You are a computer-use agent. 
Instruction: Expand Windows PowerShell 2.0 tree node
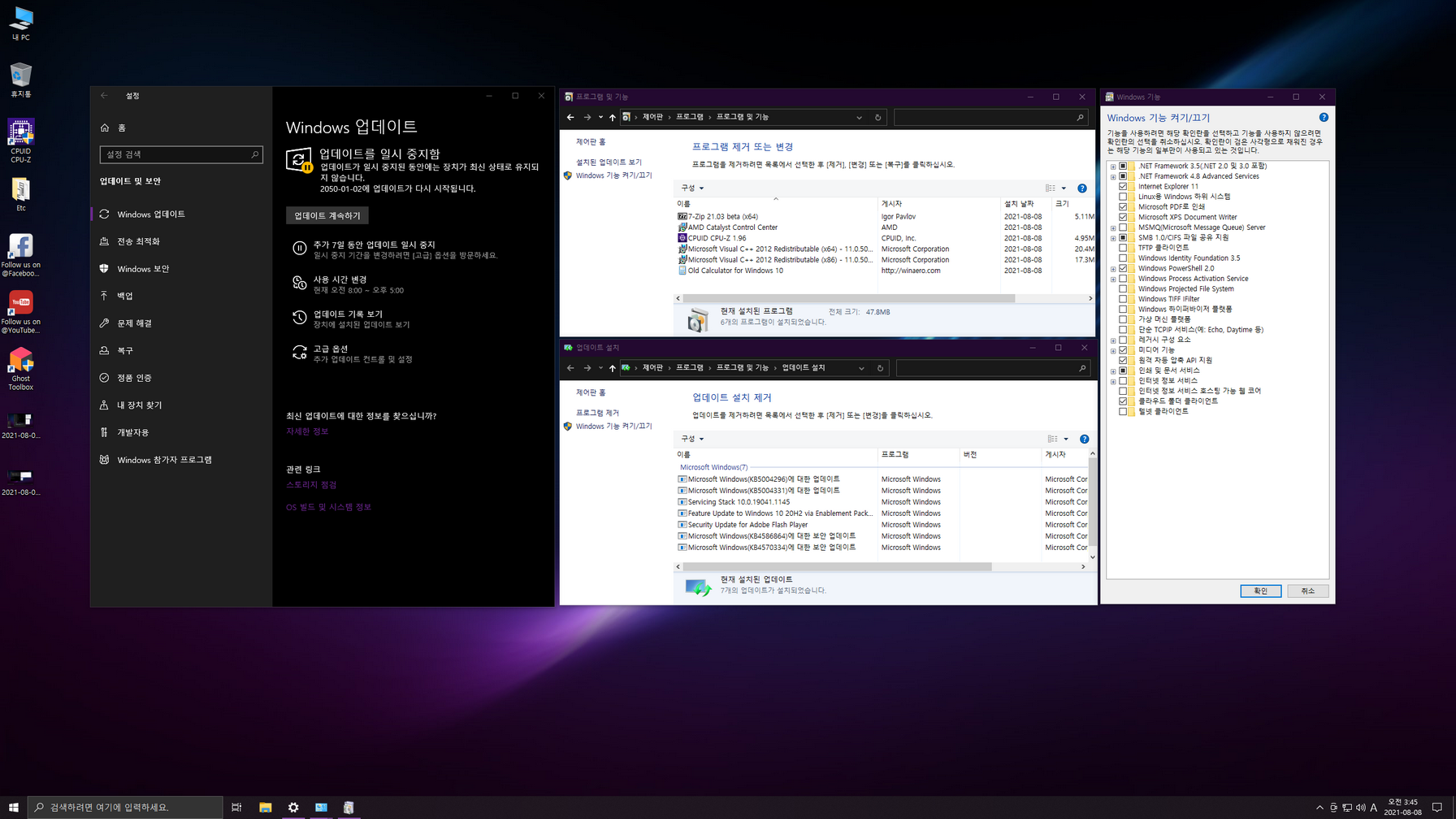(1113, 268)
